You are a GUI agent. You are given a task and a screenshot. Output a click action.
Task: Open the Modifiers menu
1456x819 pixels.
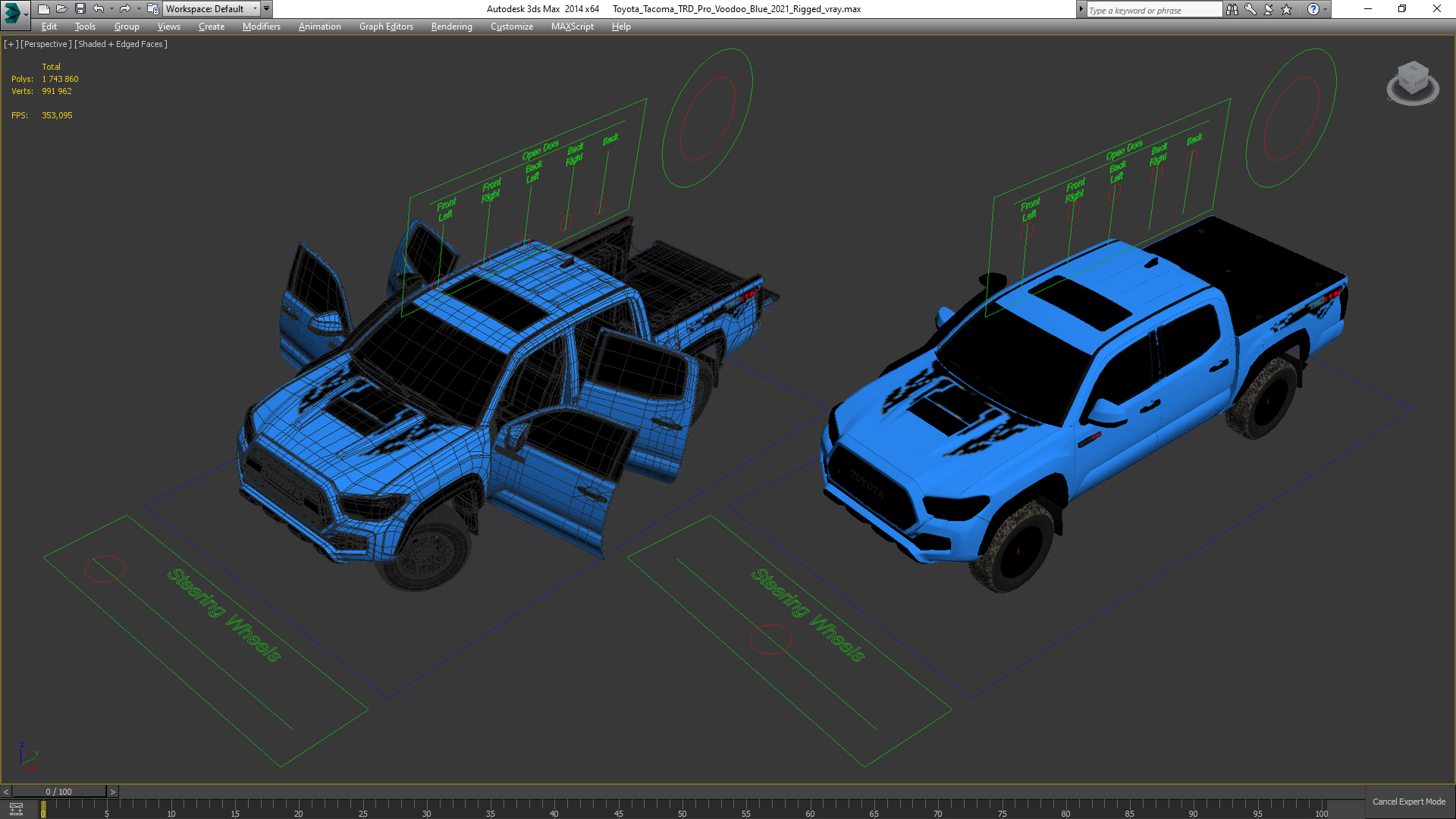click(x=261, y=27)
